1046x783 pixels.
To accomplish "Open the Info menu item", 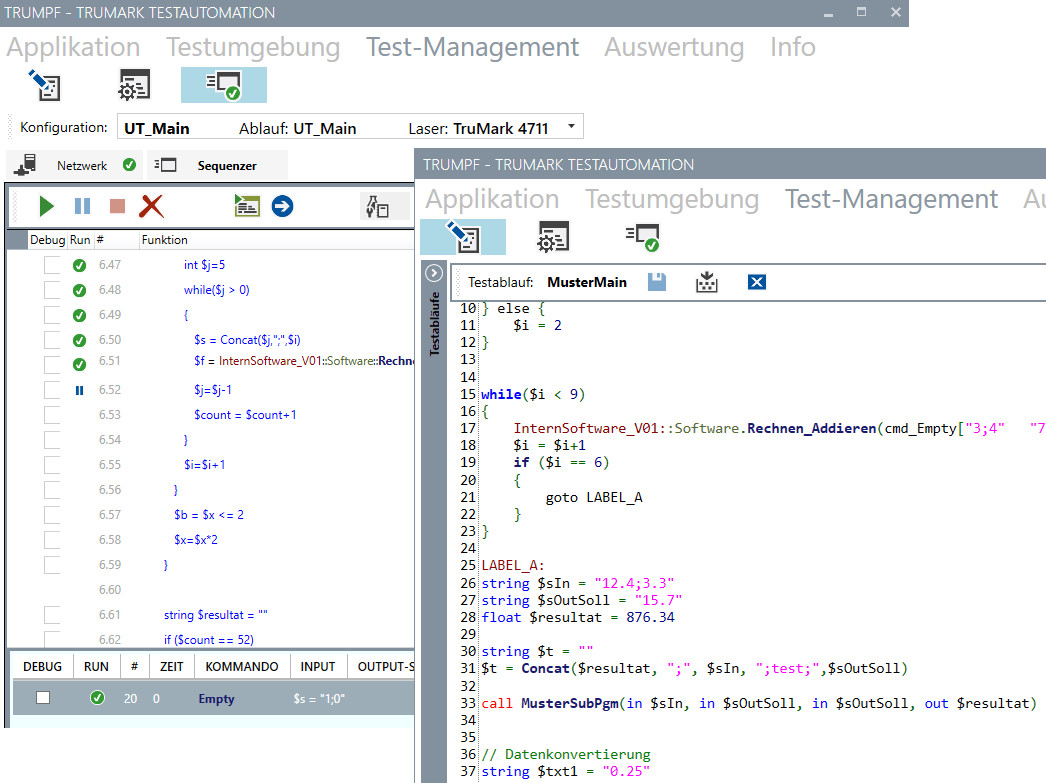I will pyautogui.click(x=792, y=47).
